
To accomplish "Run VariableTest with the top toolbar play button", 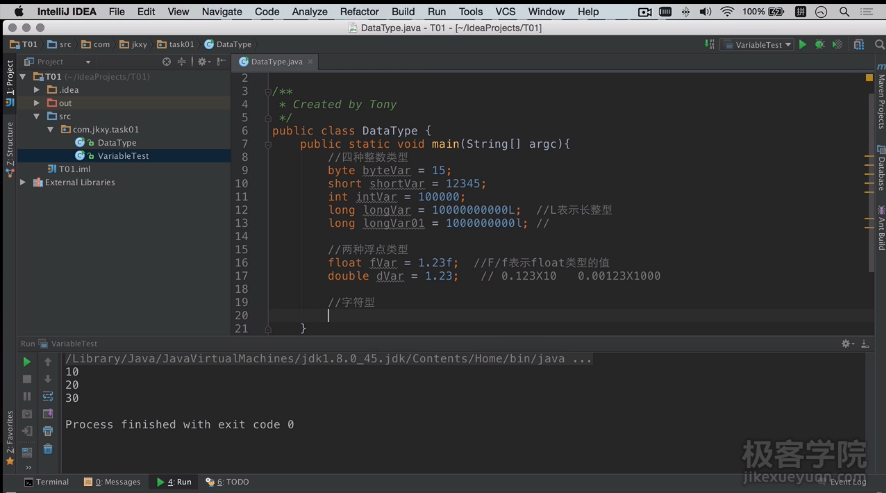I will [803, 45].
